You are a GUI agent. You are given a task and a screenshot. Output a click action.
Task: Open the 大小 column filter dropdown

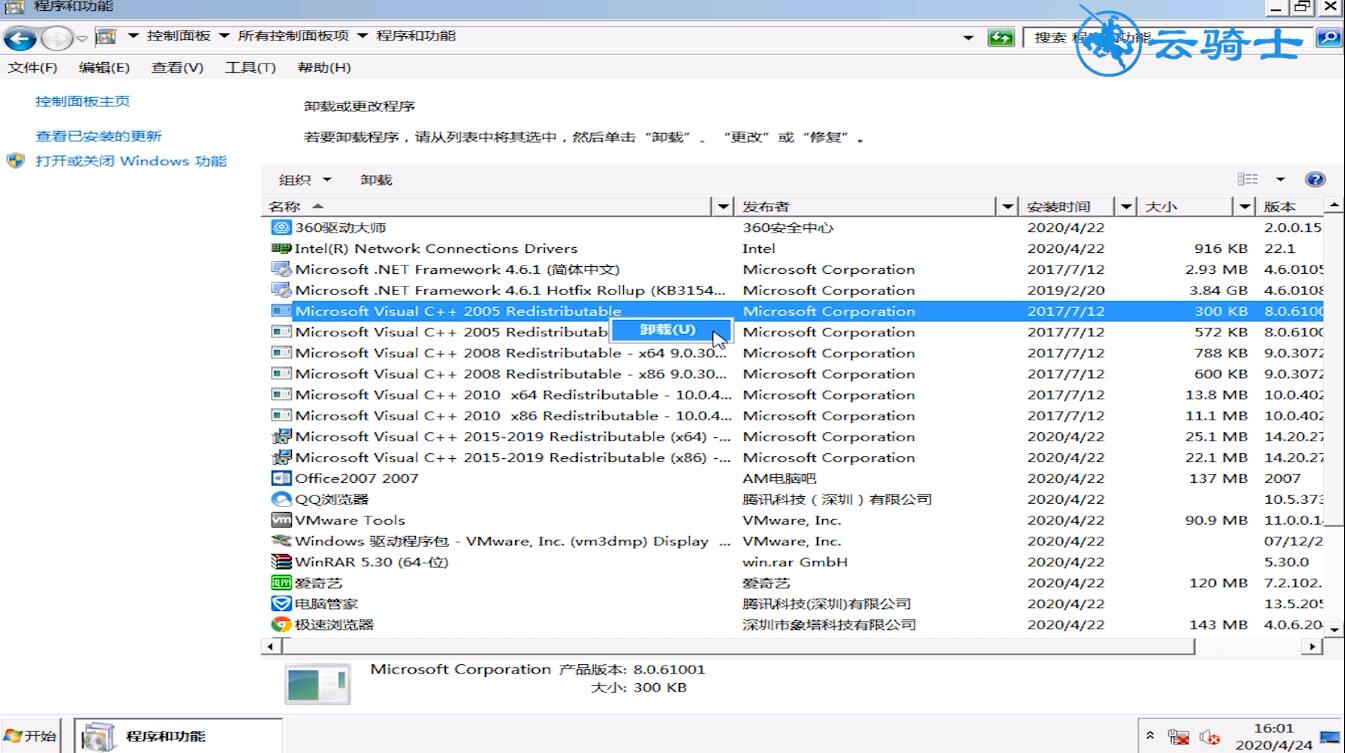pyautogui.click(x=1245, y=207)
